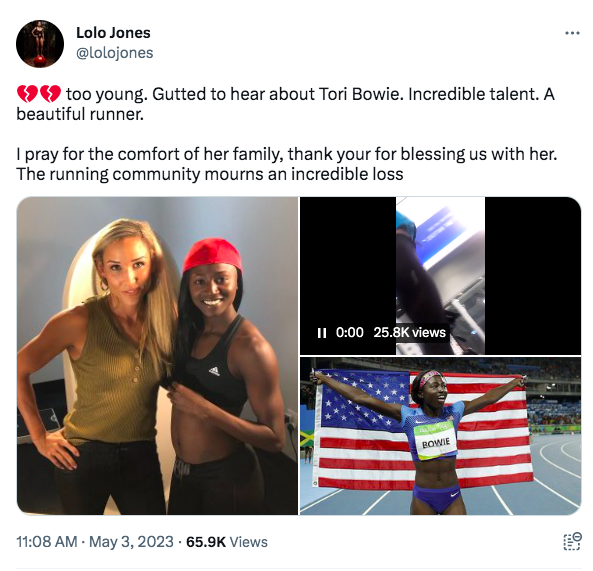
Task: Open the three-dot more options menu
Action: [x=572, y=33]
